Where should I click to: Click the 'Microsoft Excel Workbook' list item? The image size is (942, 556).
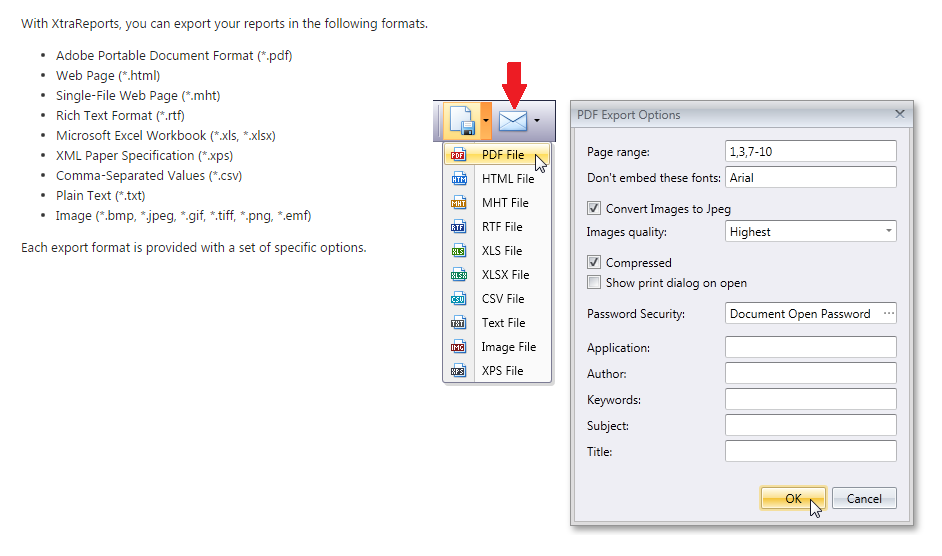pos(166,135)
